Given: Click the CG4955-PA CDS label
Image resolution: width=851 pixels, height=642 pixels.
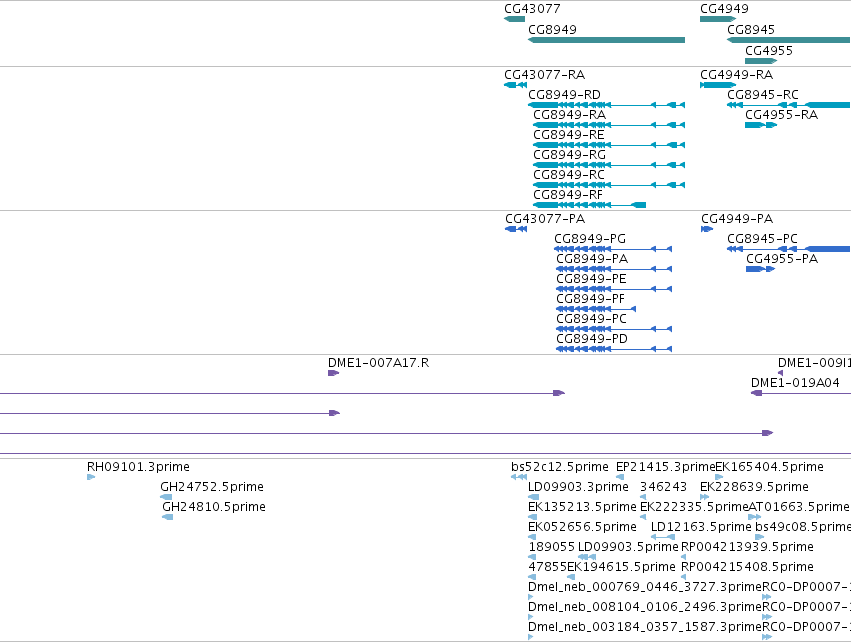Looking at the screenshot, I should coord(782,259).
